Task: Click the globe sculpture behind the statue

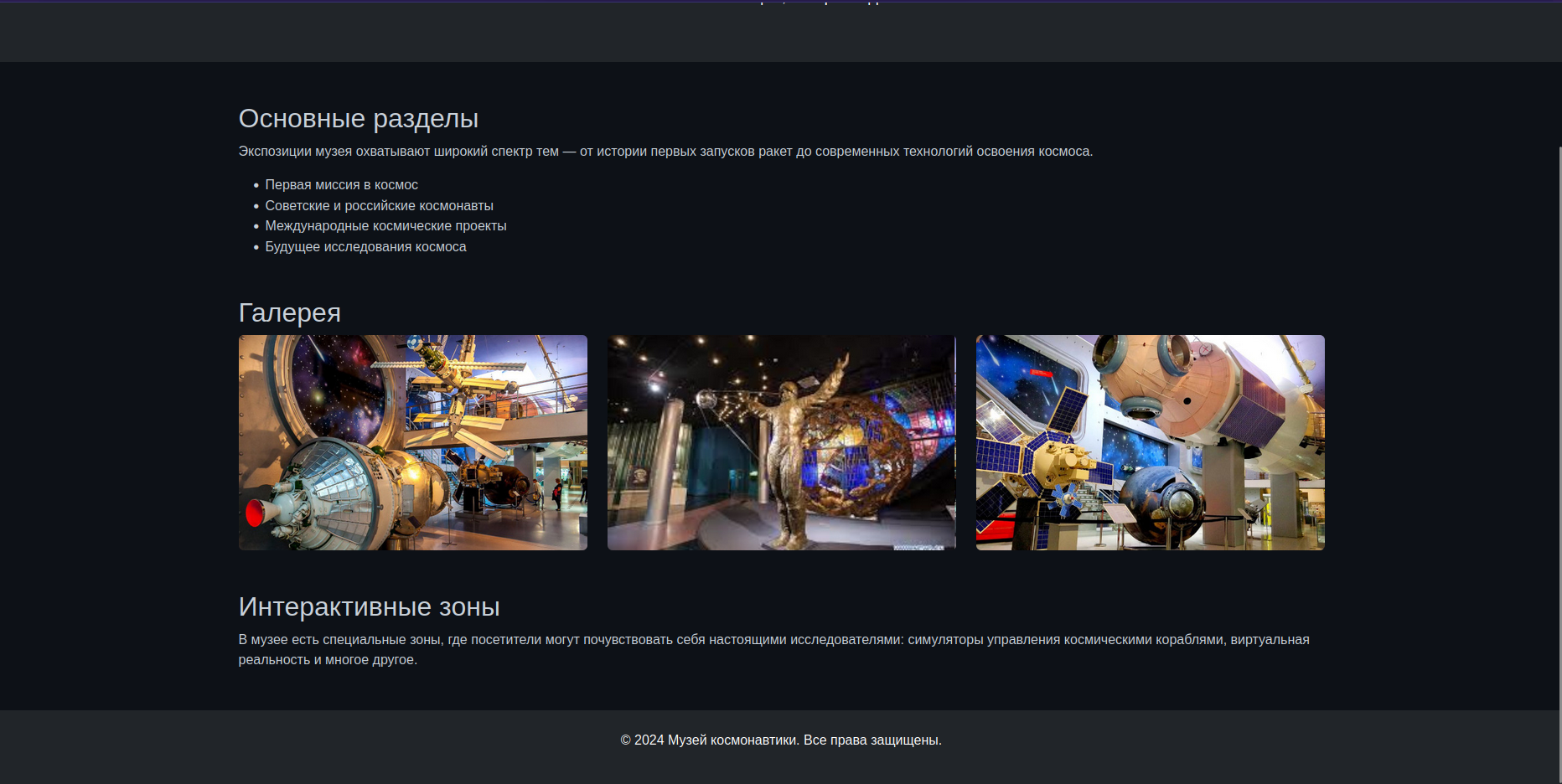Action: pyautogui.click(x=863, y=452)
